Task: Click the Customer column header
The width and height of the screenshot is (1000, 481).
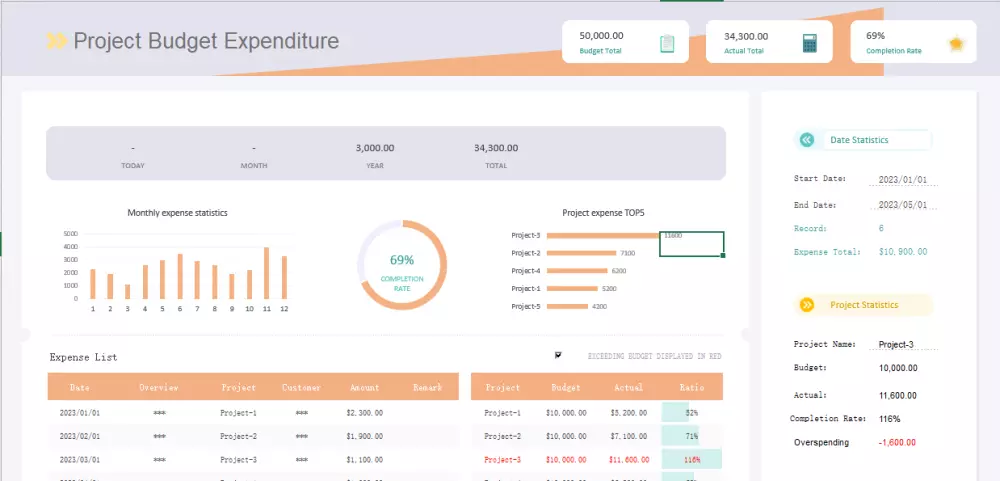Action: click(x=302, y=387)
